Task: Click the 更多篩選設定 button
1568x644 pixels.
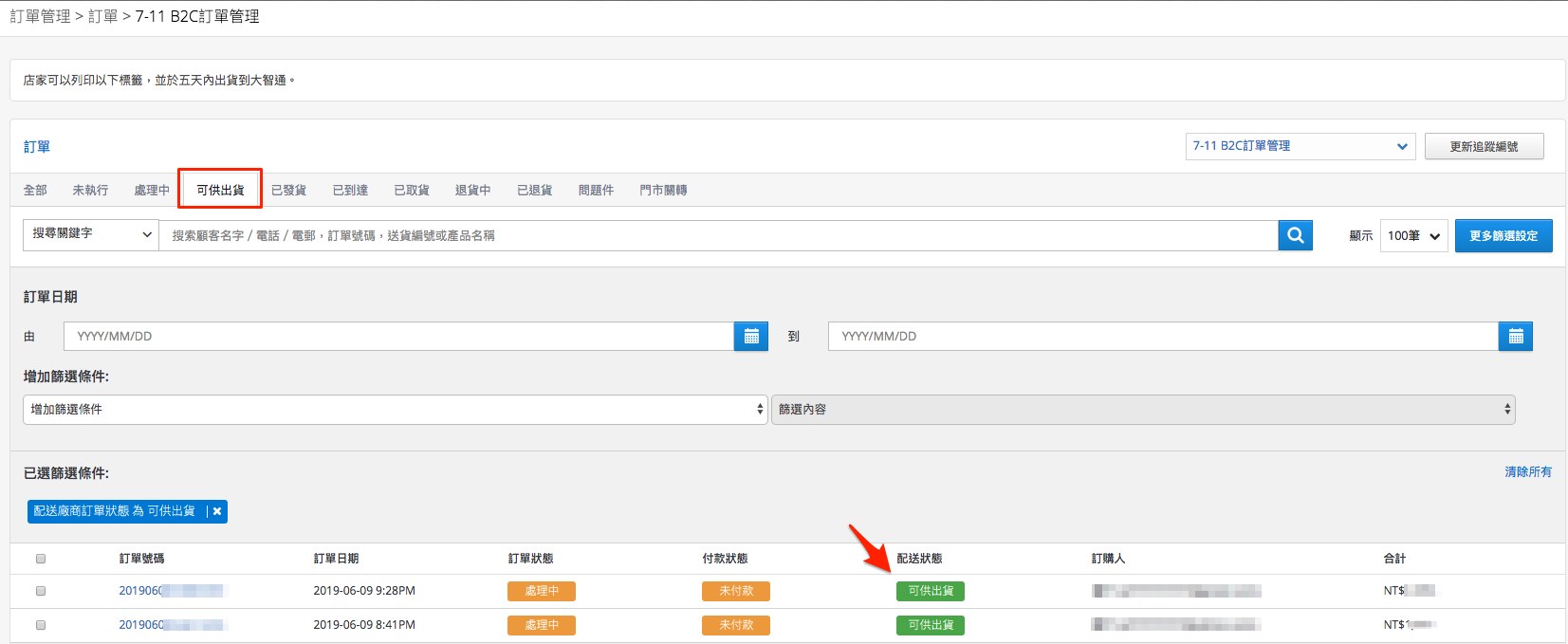Action: 1503,236
